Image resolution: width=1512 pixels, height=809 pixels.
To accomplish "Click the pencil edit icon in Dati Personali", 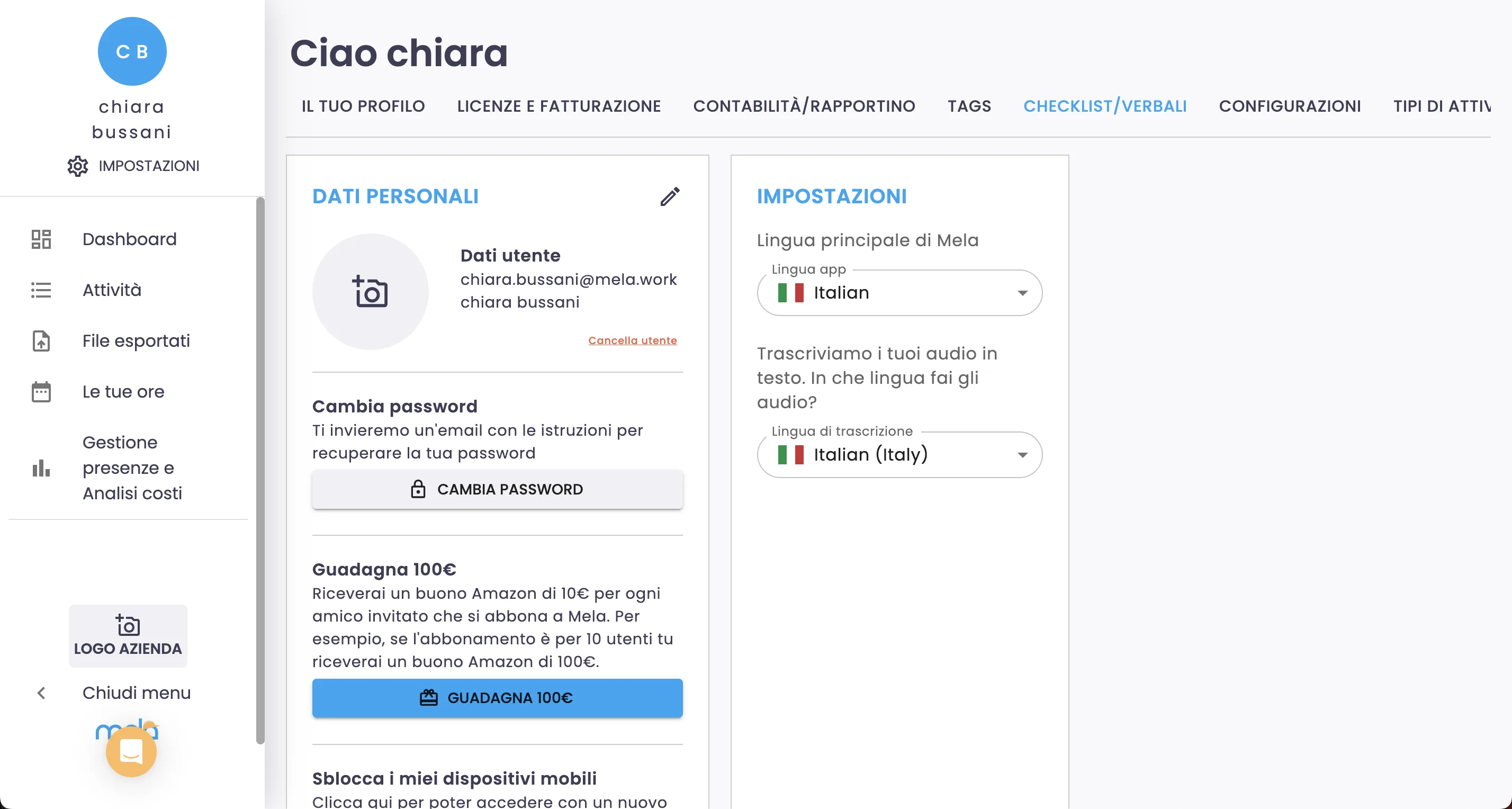I will (670, 196).
